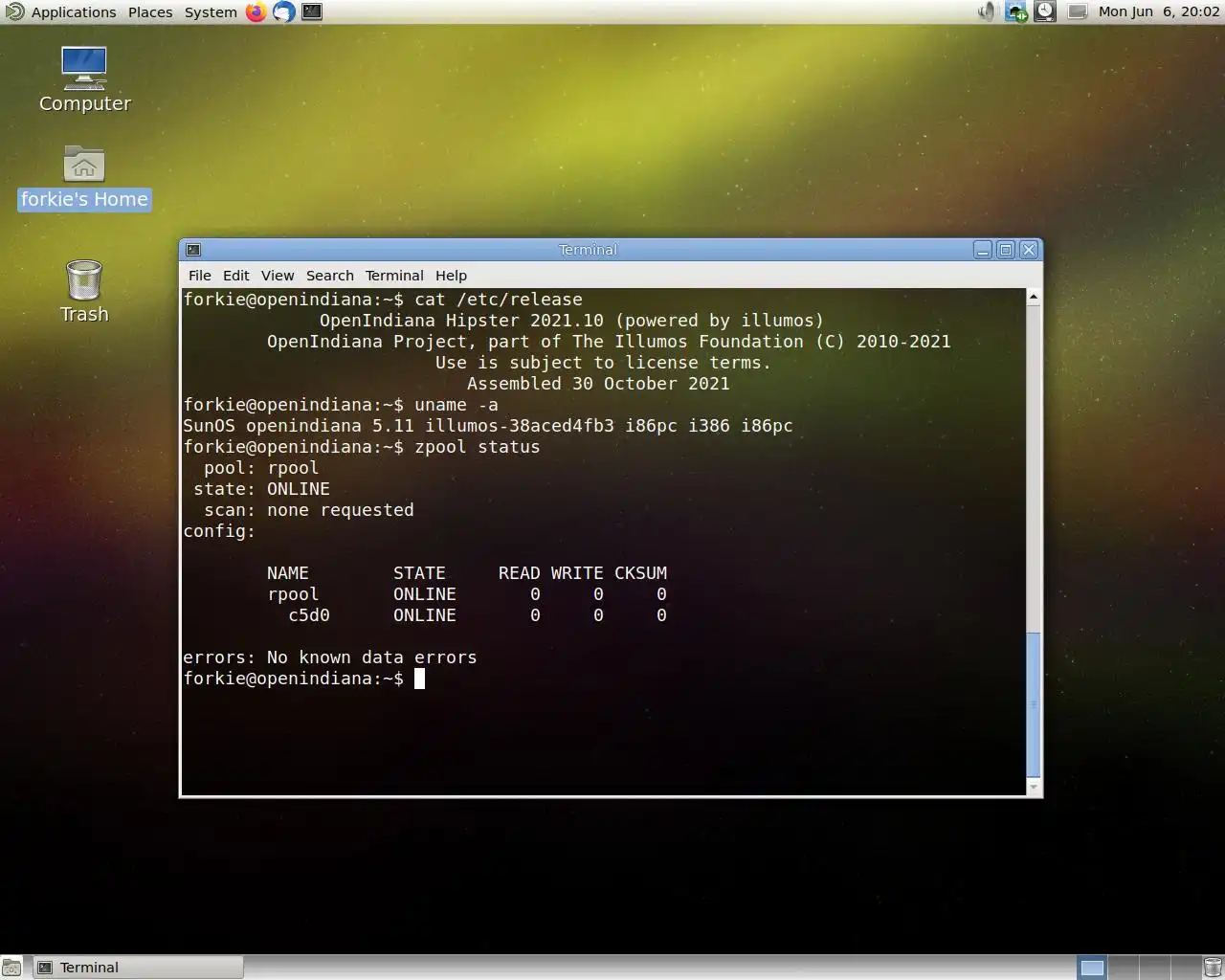Launch Firefox from the top panel
The height and width of the screenshot is (980, 1225).
tap(256, 11)
